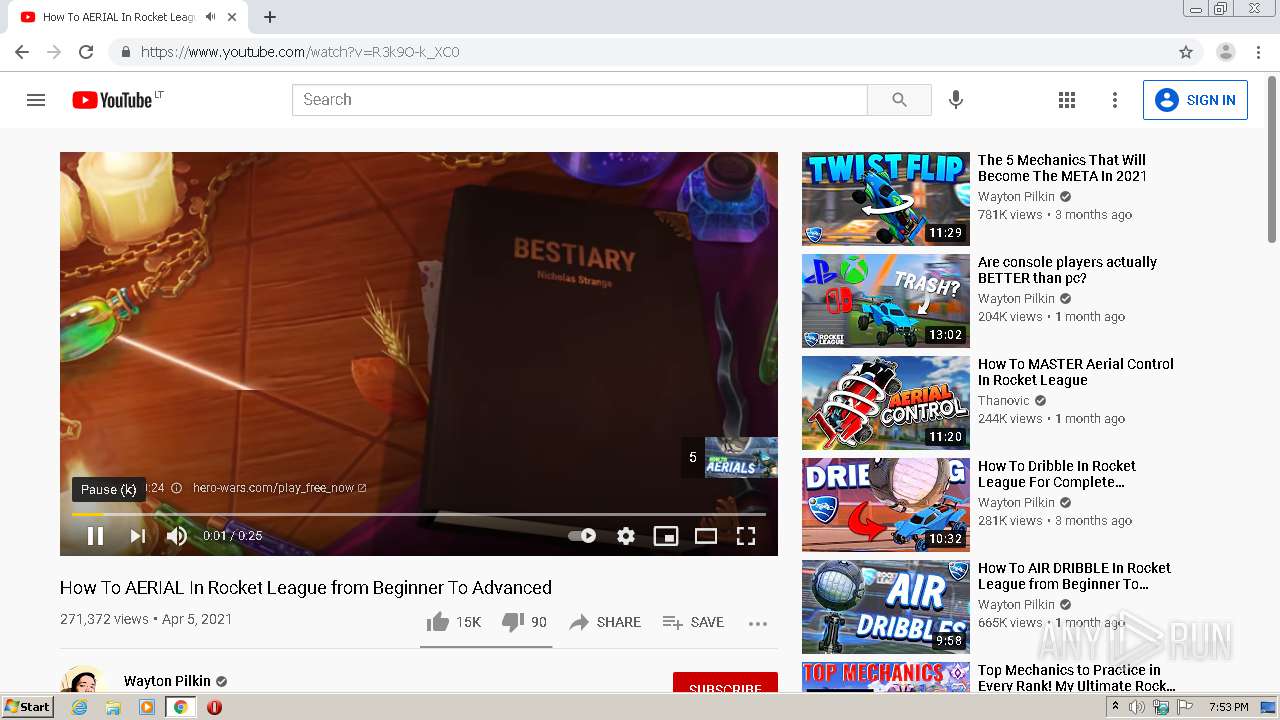Open console vs pc video thumbnail
The height and width of the screenshot is (720, 1280).
click(x=886, y=301)
